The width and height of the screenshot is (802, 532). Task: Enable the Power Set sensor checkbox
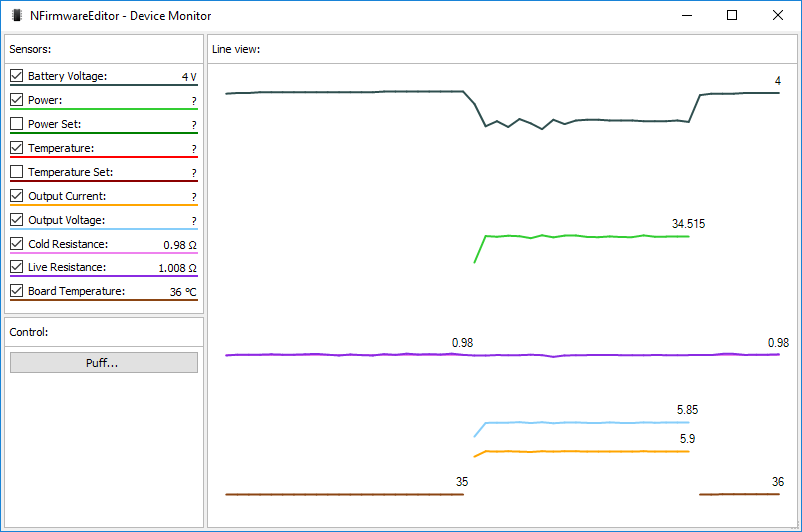tap(16, 124)
